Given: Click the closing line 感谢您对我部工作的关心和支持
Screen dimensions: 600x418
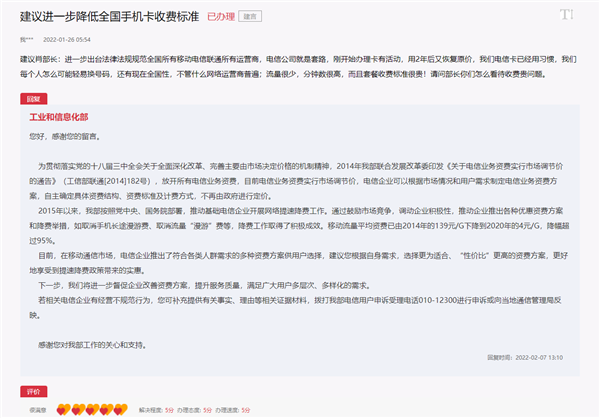Looking at the screenshot, I should (x=92, y=345).
